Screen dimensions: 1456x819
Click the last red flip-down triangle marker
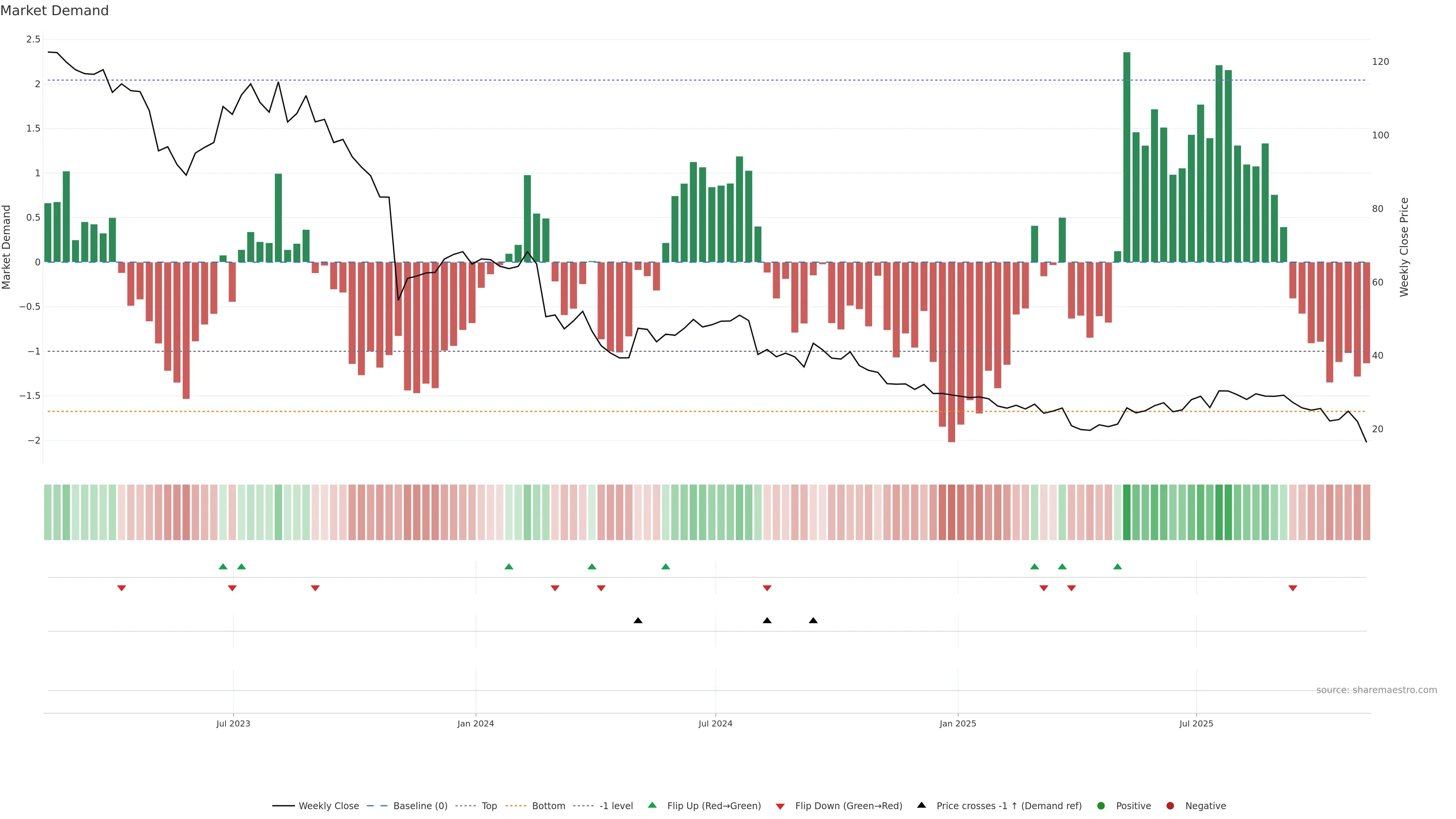pos(1293,588)
